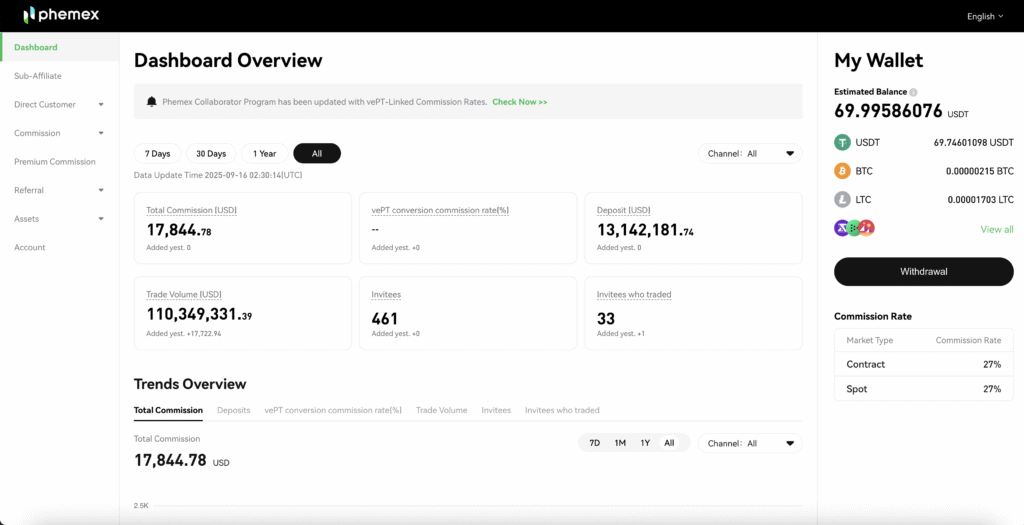Select the 7 Days time filter
1024x525 pixels.
(x=157, y=154)
